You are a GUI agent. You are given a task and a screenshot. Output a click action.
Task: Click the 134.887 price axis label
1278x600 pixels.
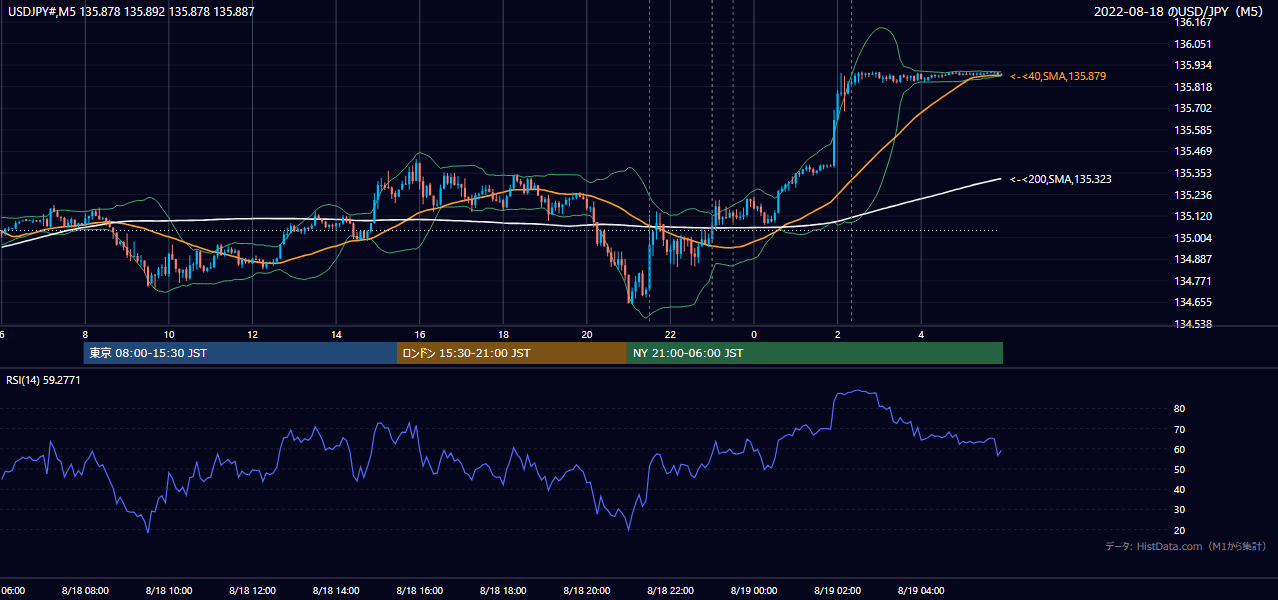coord(1192,259)
